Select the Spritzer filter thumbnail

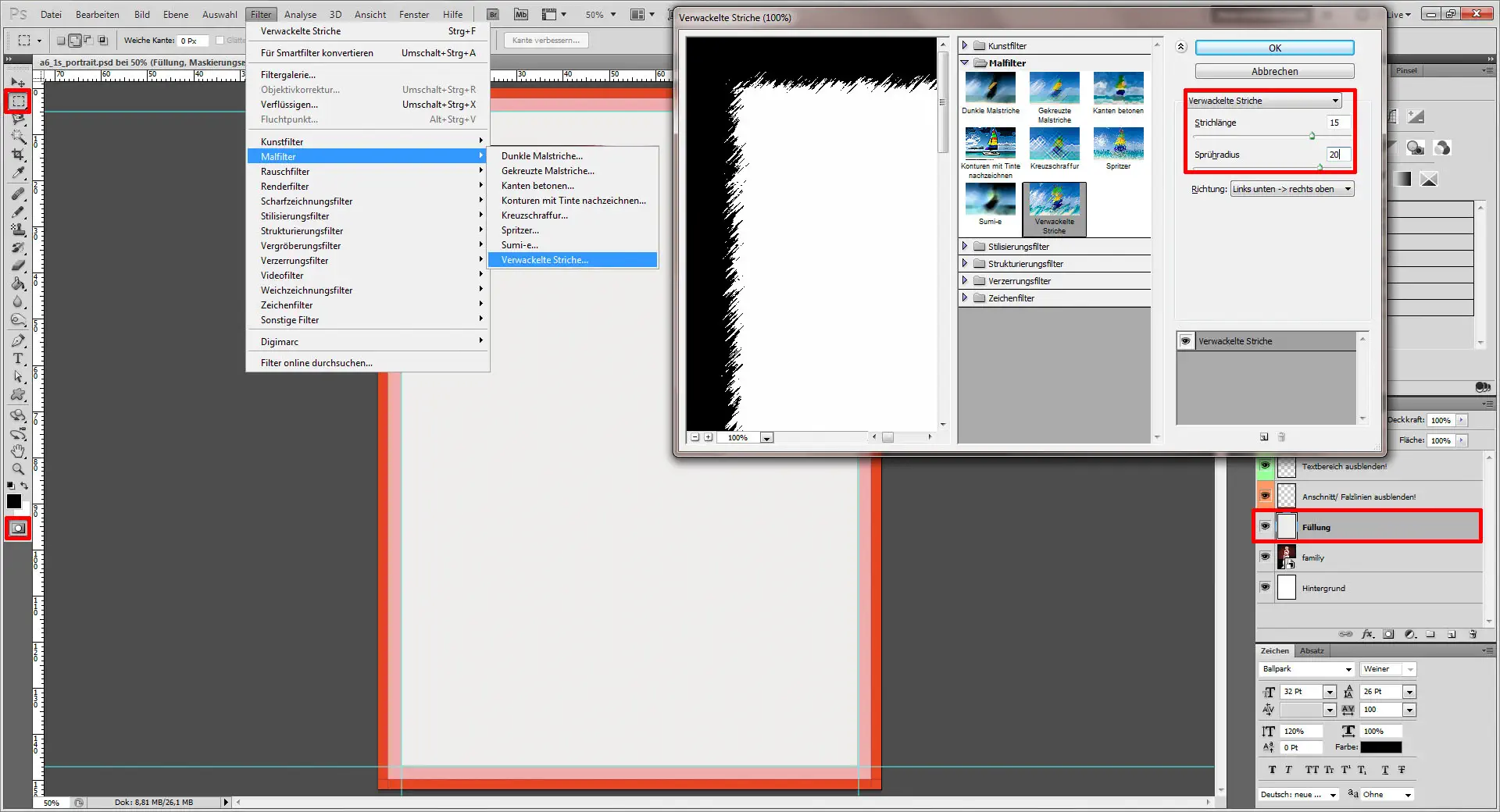[x=1119, y=145]
